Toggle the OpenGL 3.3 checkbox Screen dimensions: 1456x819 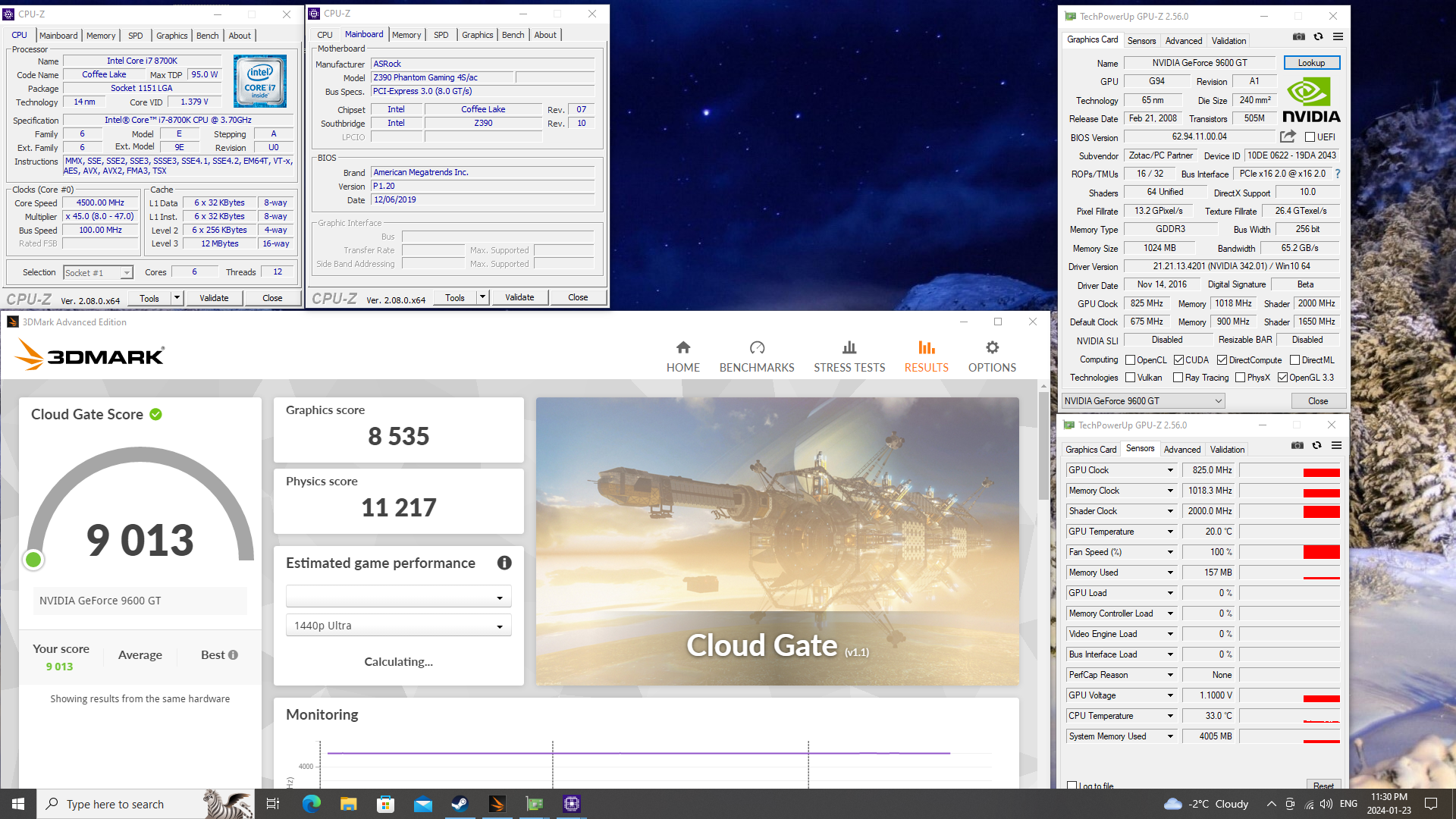[1282, 378]
